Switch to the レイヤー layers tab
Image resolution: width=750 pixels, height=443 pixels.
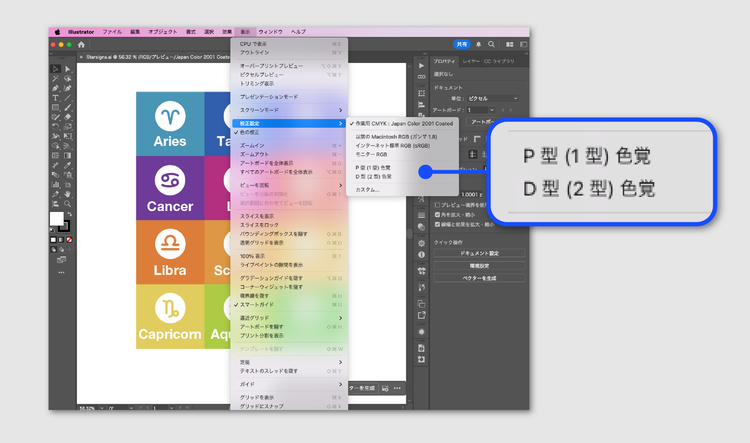pos(471,61)
